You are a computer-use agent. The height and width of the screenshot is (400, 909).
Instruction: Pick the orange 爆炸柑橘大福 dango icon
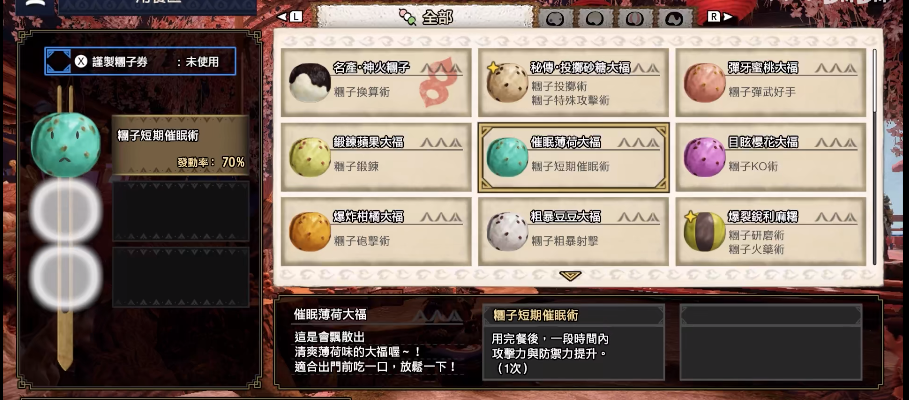(x=310, y=231)
